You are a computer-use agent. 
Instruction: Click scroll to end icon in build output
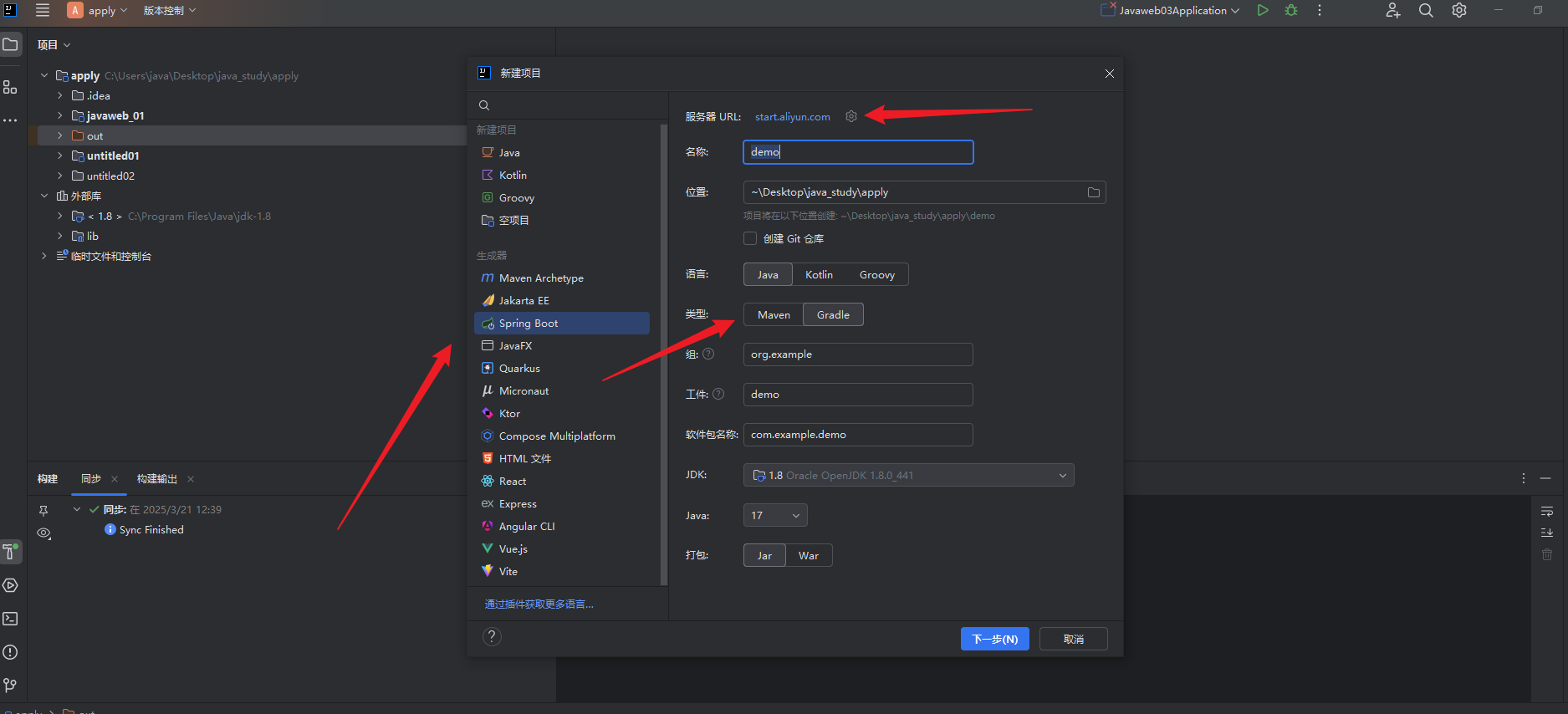tap(1547, 533)
